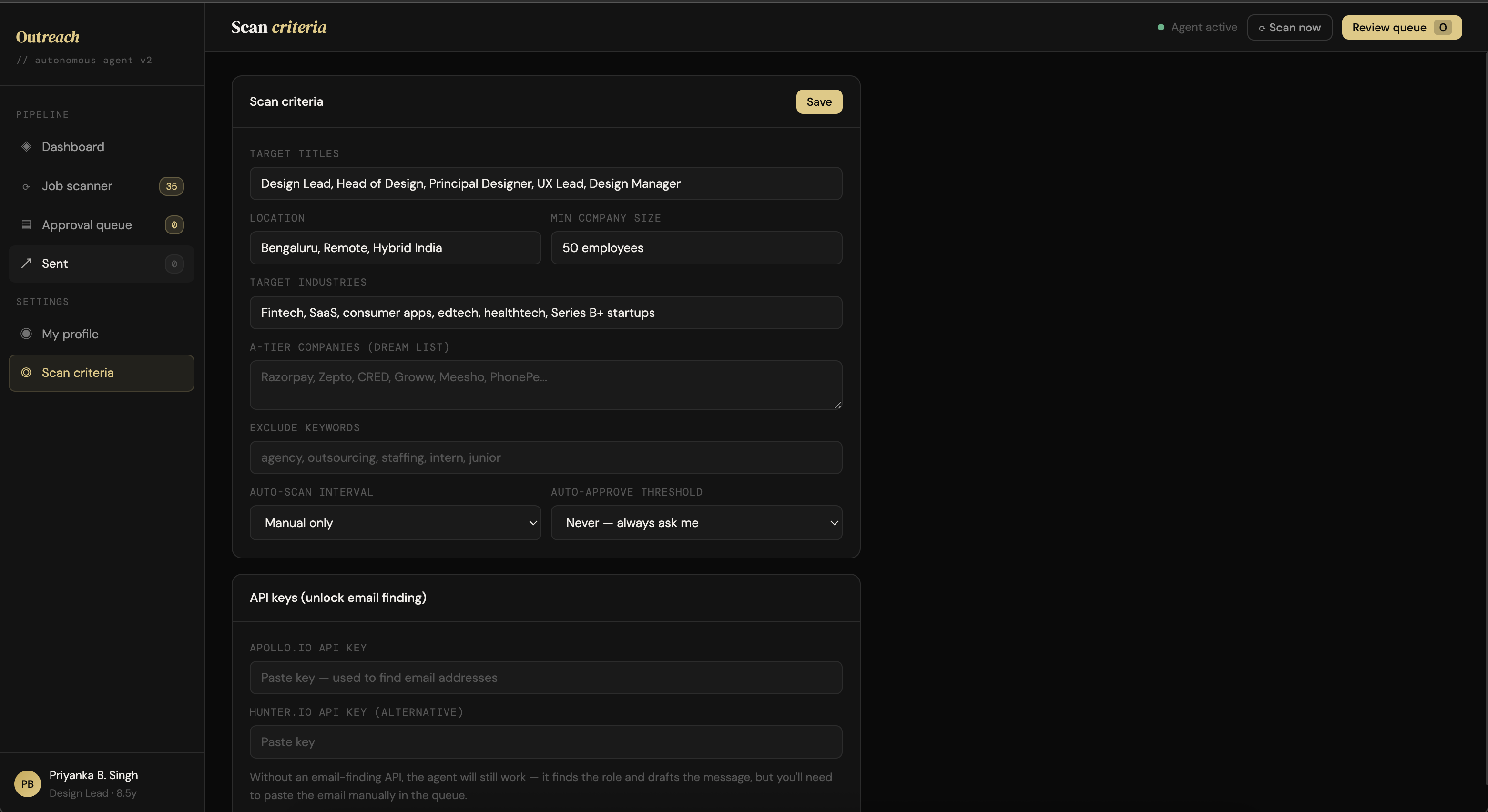Click inside the Exclude keywords field

point(546,457)
